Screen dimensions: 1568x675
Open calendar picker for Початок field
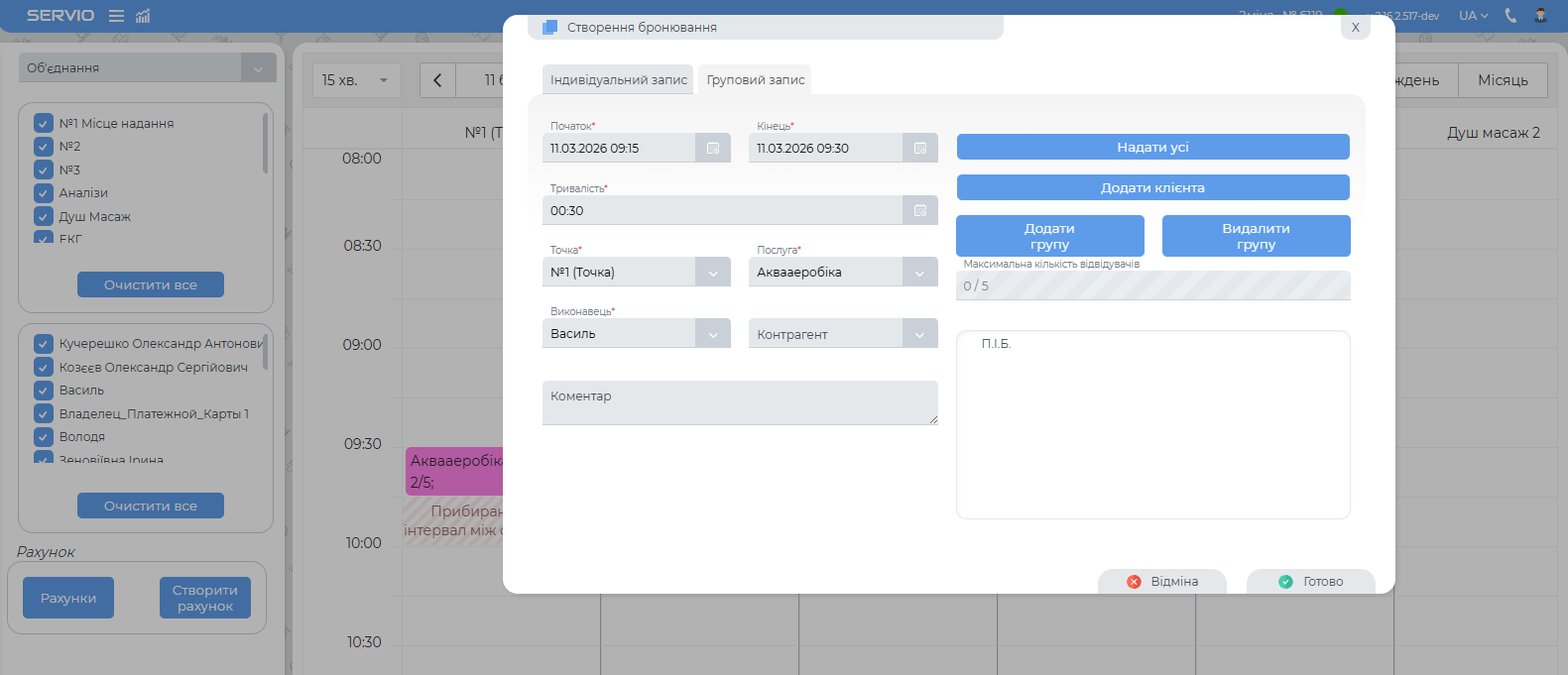click(x=713, y=149)
